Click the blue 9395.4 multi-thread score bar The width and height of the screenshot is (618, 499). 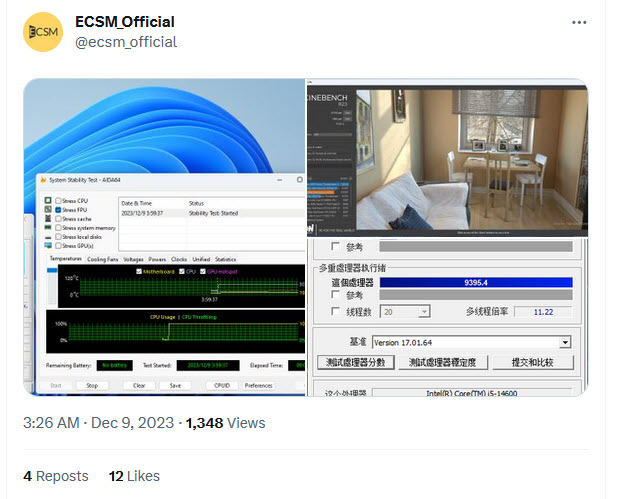pos(476,283)
